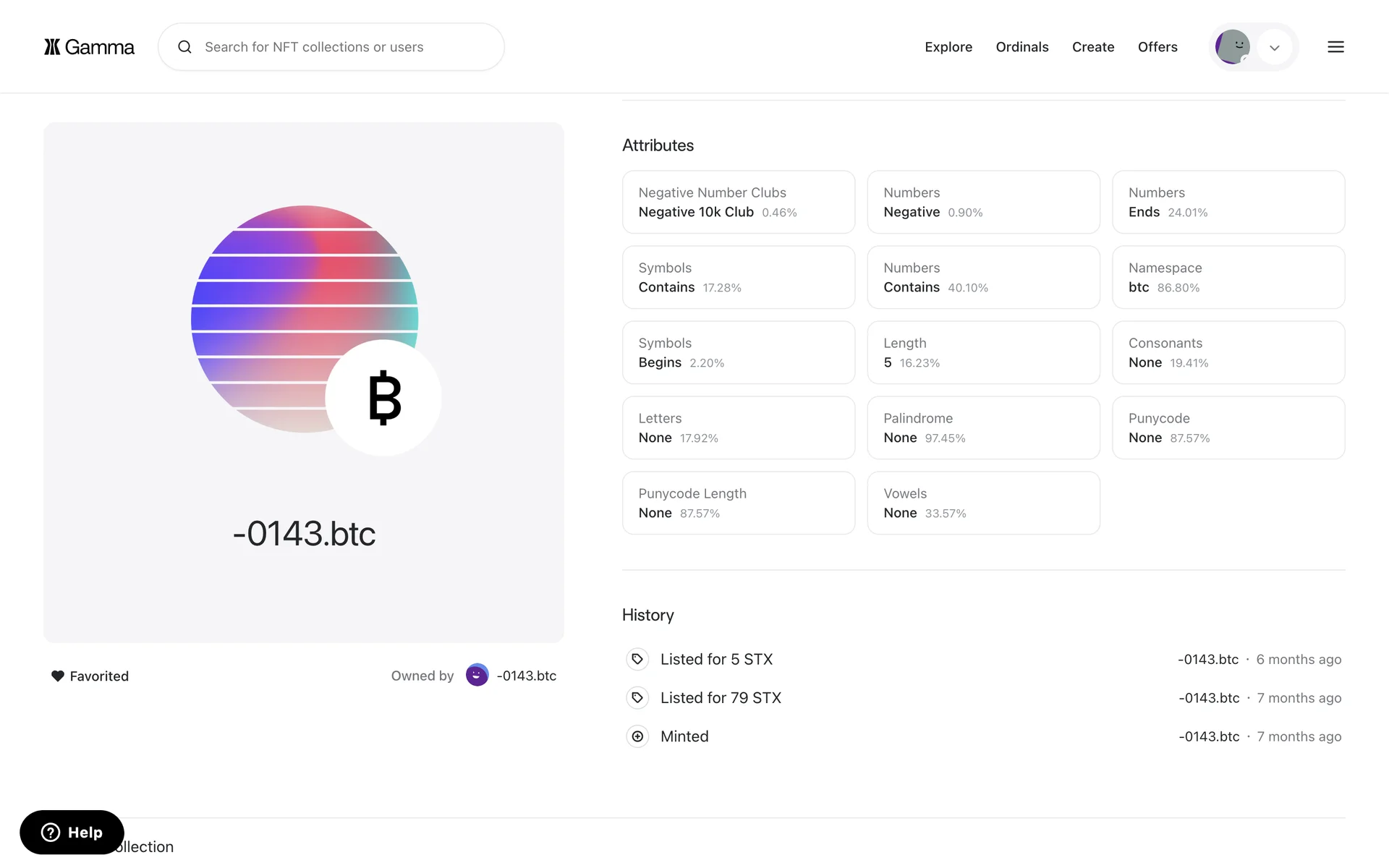1389x868 pixels.
Task: Expand the account dropdown chevron
Action: [1275, 48]
